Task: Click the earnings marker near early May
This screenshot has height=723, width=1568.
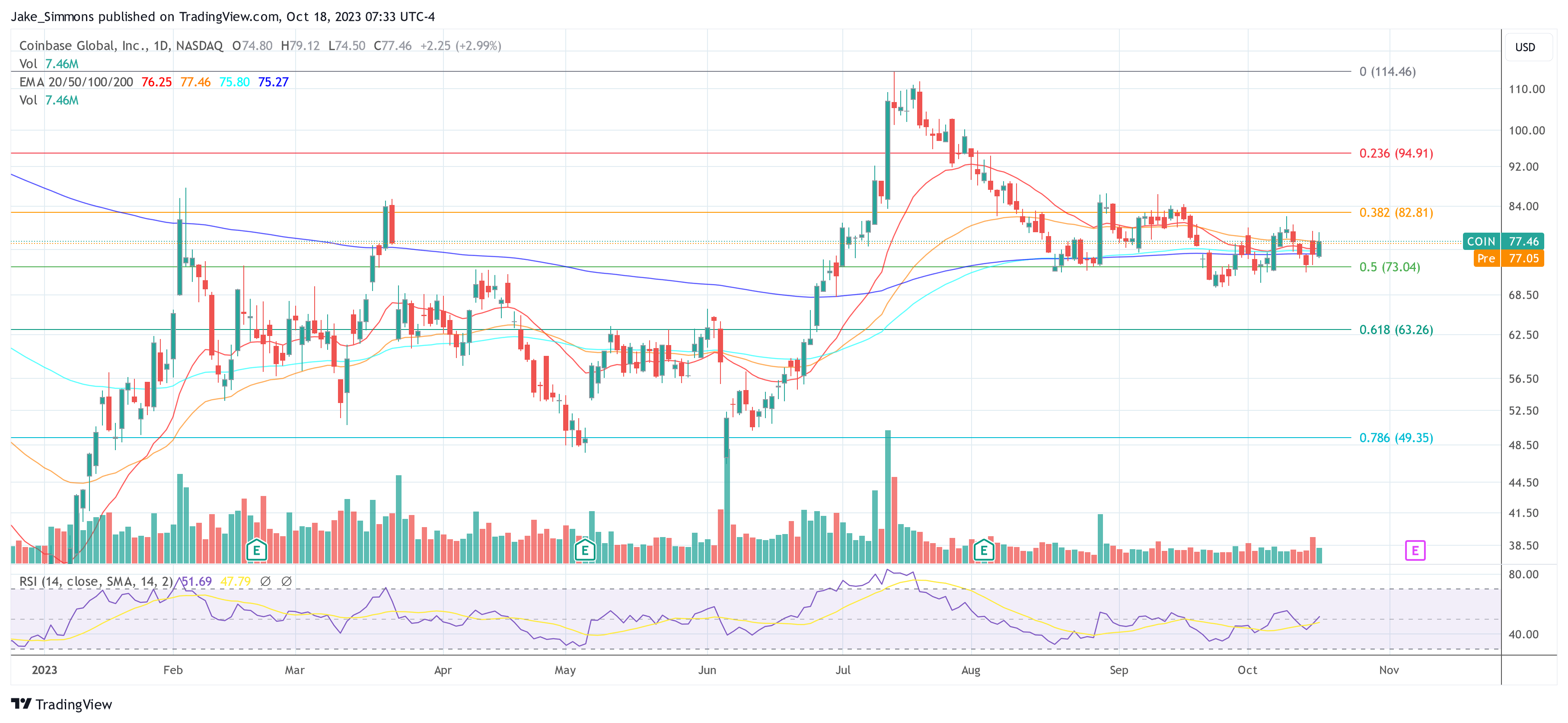Action: click(585, 550)
